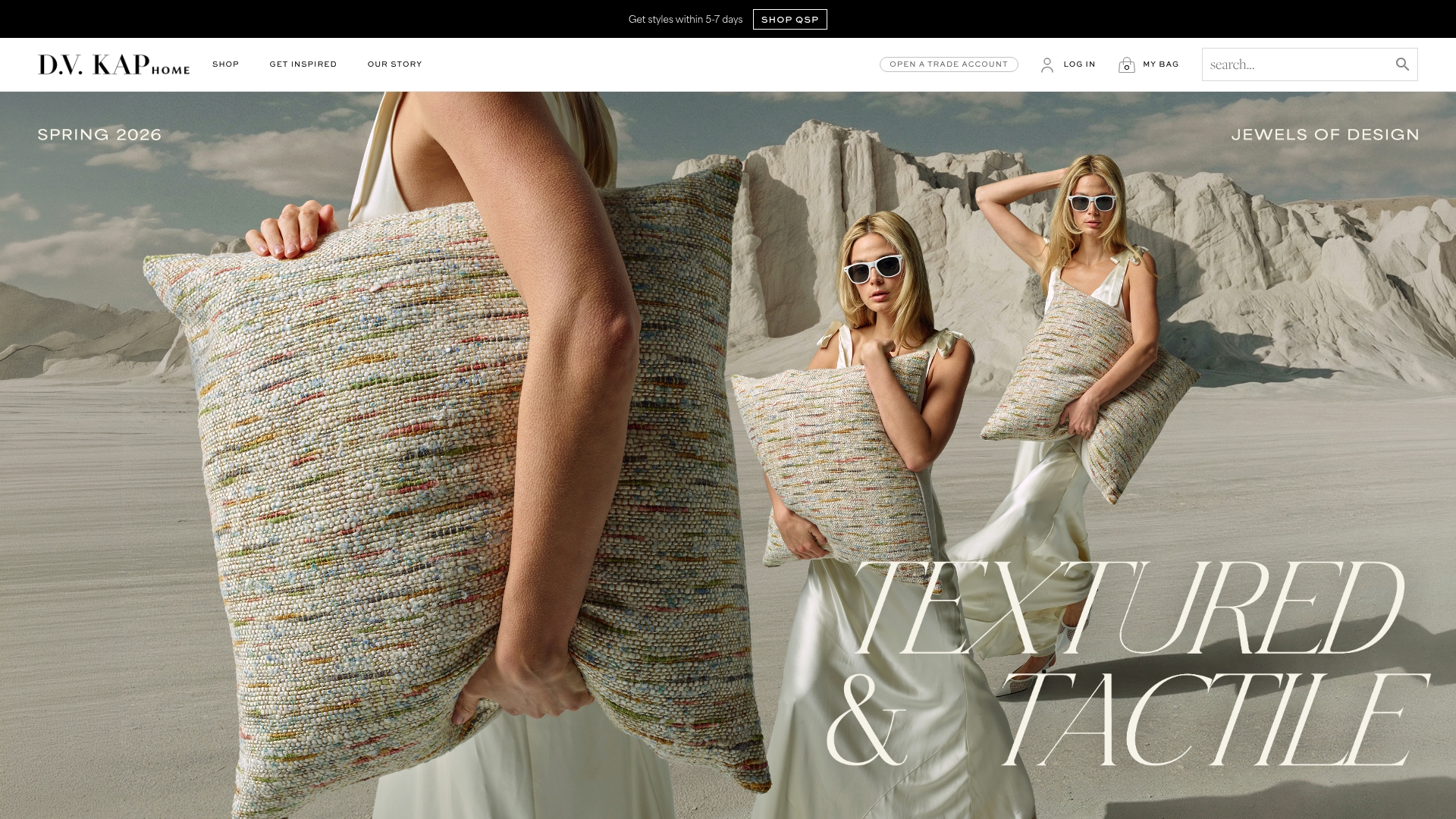Focus the search input field
The height and width of the screenshot is (819, 1456).
pyautogui.click(x=1298, y=64)
